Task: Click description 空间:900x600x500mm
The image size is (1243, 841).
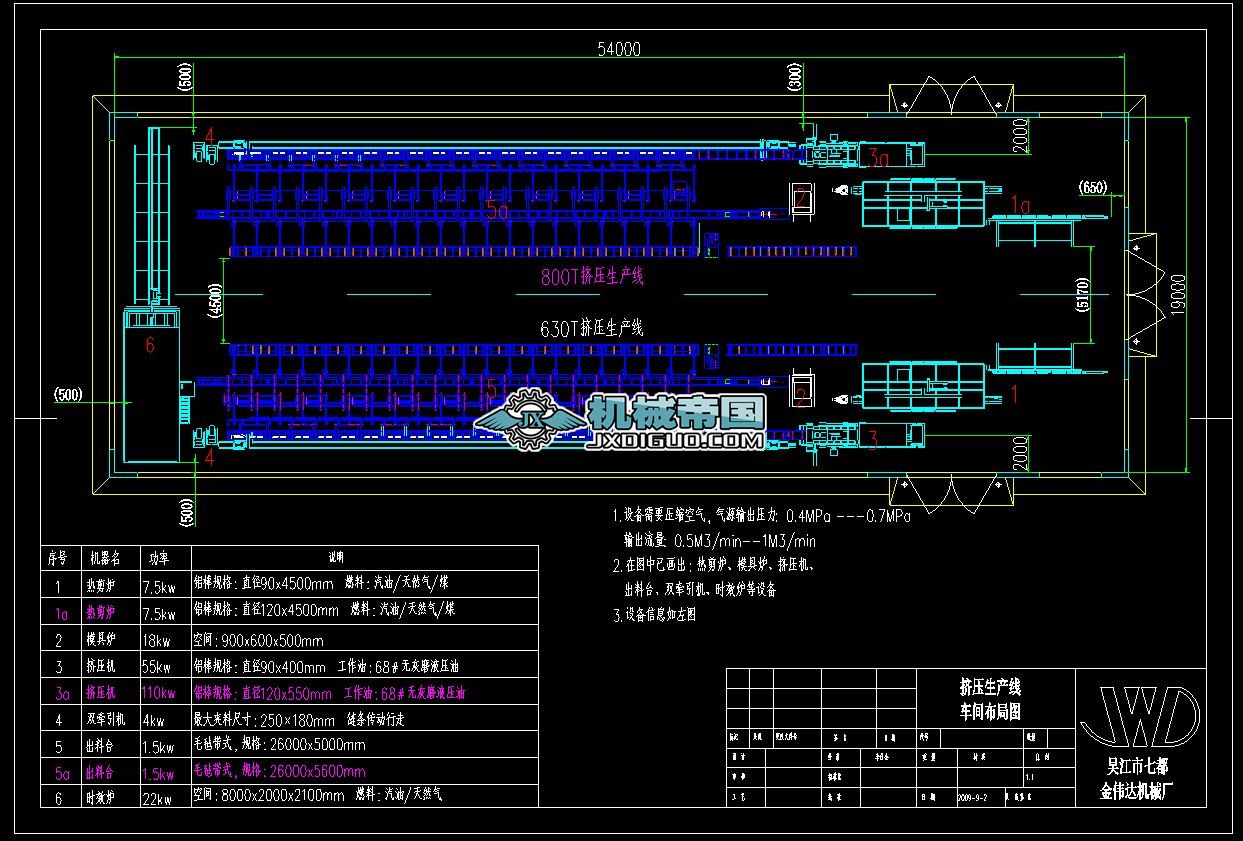Action: (x=258, y=641)
